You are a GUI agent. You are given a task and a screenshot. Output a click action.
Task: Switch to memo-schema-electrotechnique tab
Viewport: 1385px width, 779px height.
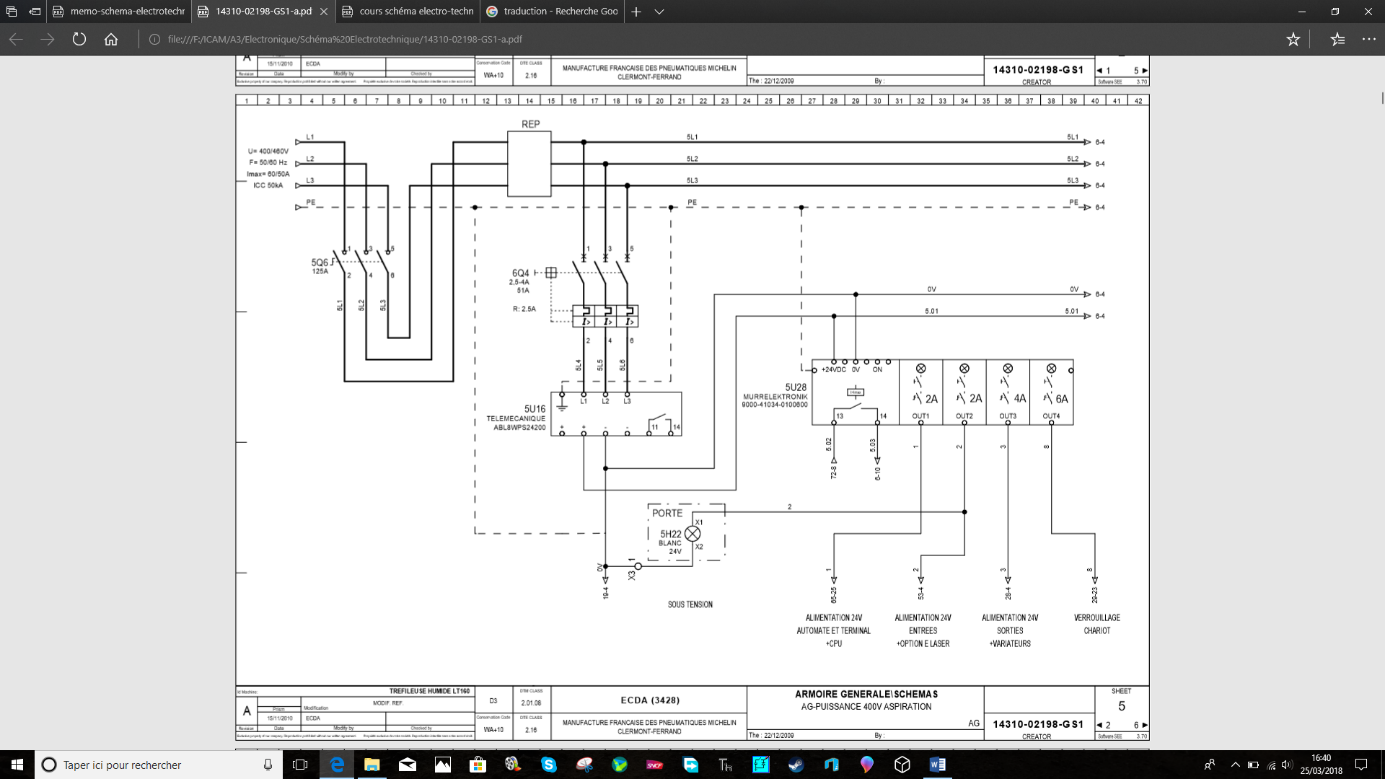click(x=120, y=12)
